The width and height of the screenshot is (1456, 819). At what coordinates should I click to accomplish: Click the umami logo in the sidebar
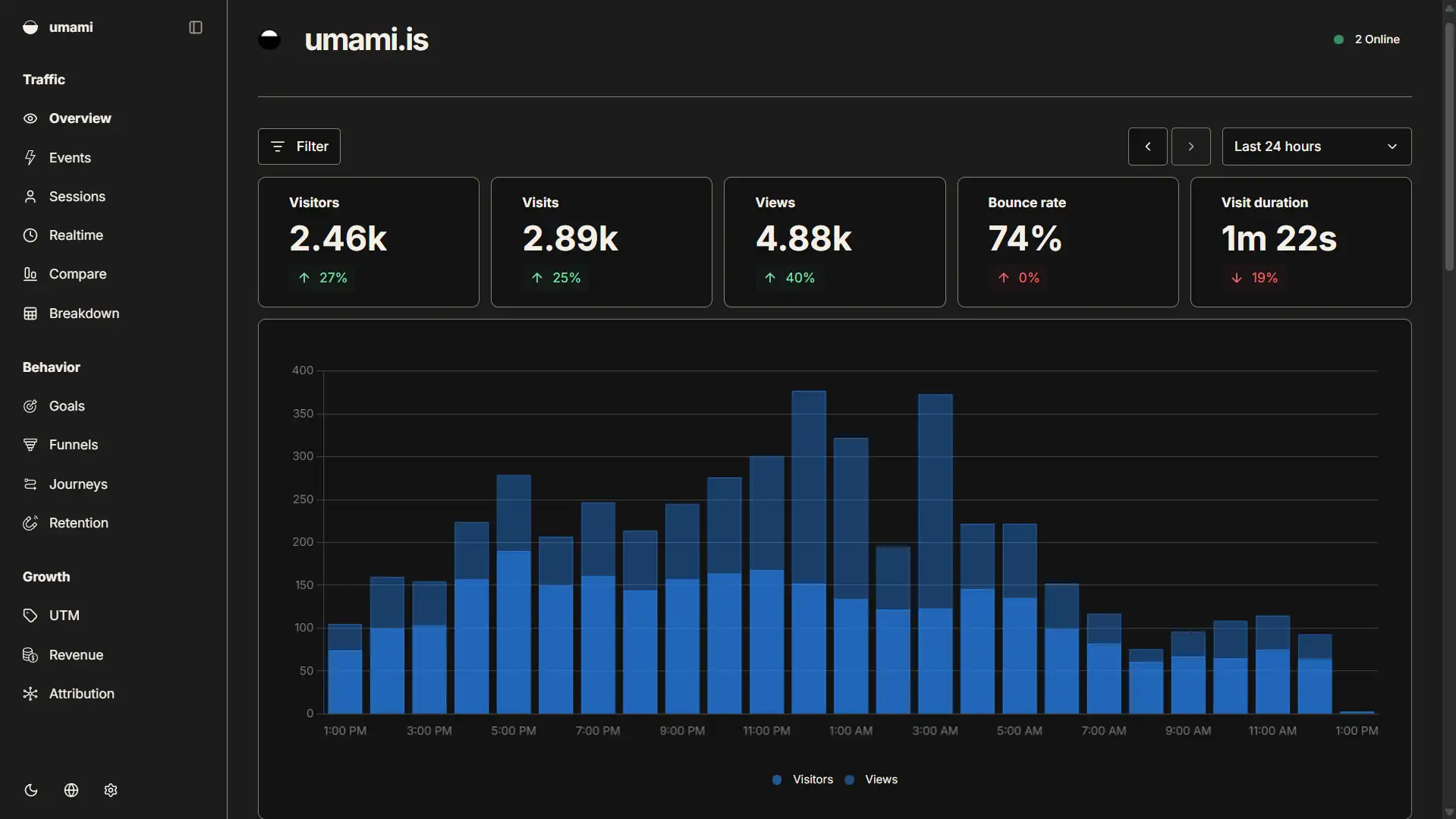(x=30, y=27)
